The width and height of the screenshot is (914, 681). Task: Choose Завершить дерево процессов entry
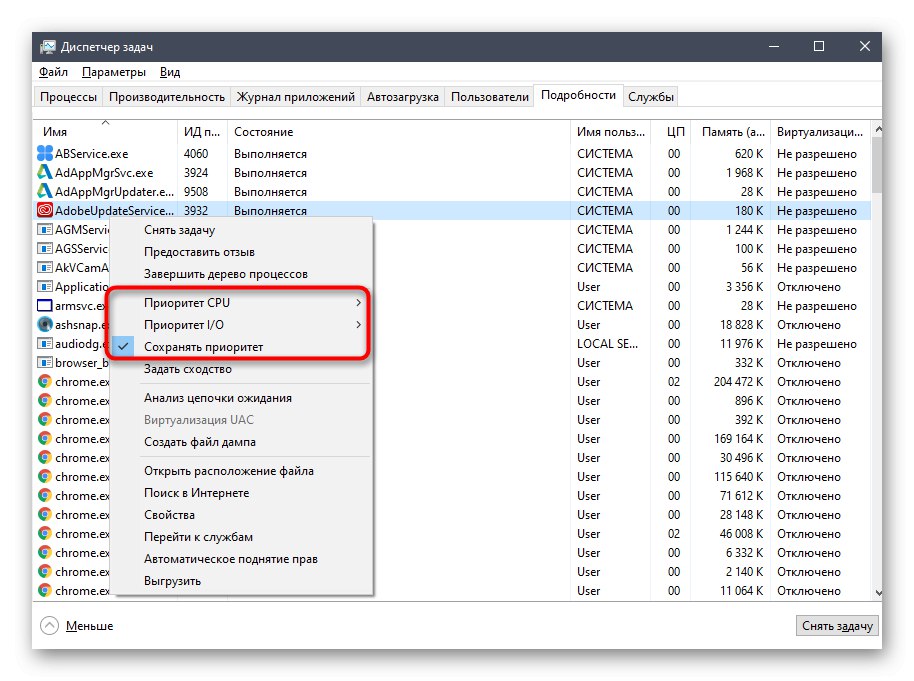point(241,274)
